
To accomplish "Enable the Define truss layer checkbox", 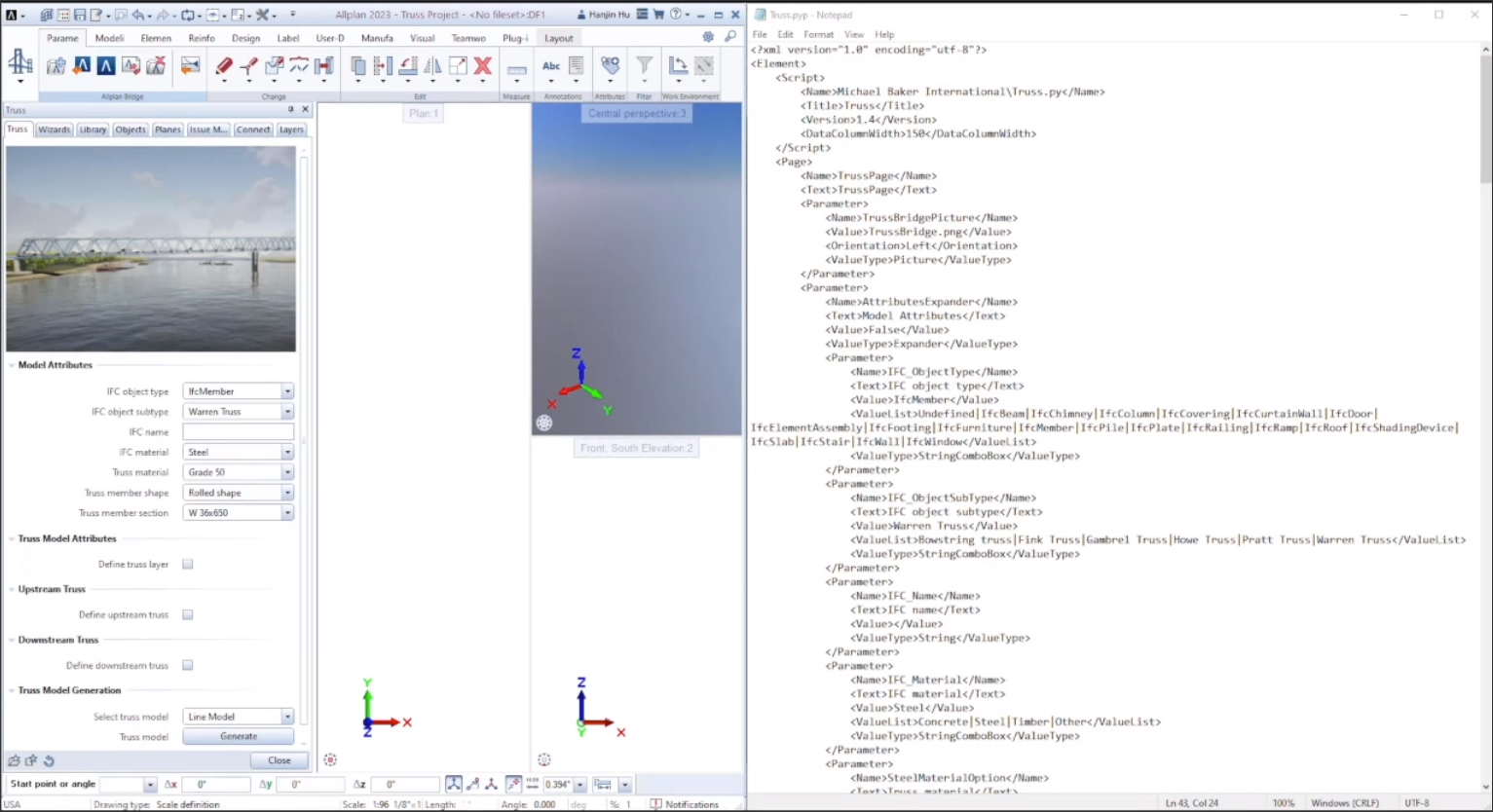I will point(188,564).
